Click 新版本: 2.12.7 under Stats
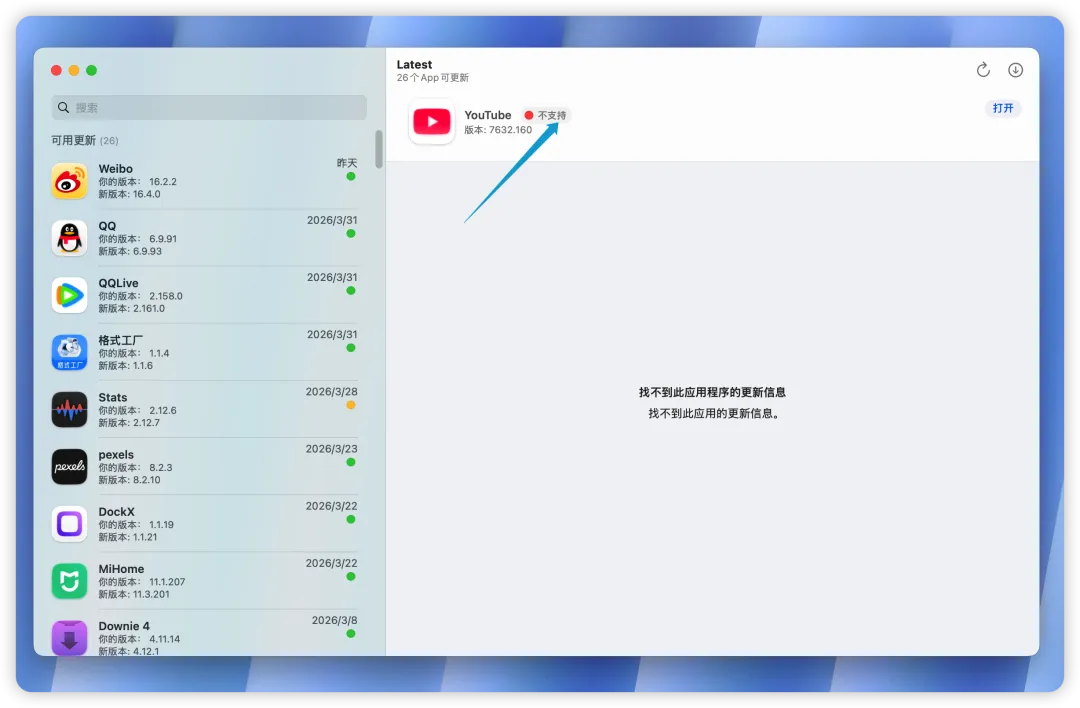The height and width of the screenshot is (708, 1080). coord(129,423)
